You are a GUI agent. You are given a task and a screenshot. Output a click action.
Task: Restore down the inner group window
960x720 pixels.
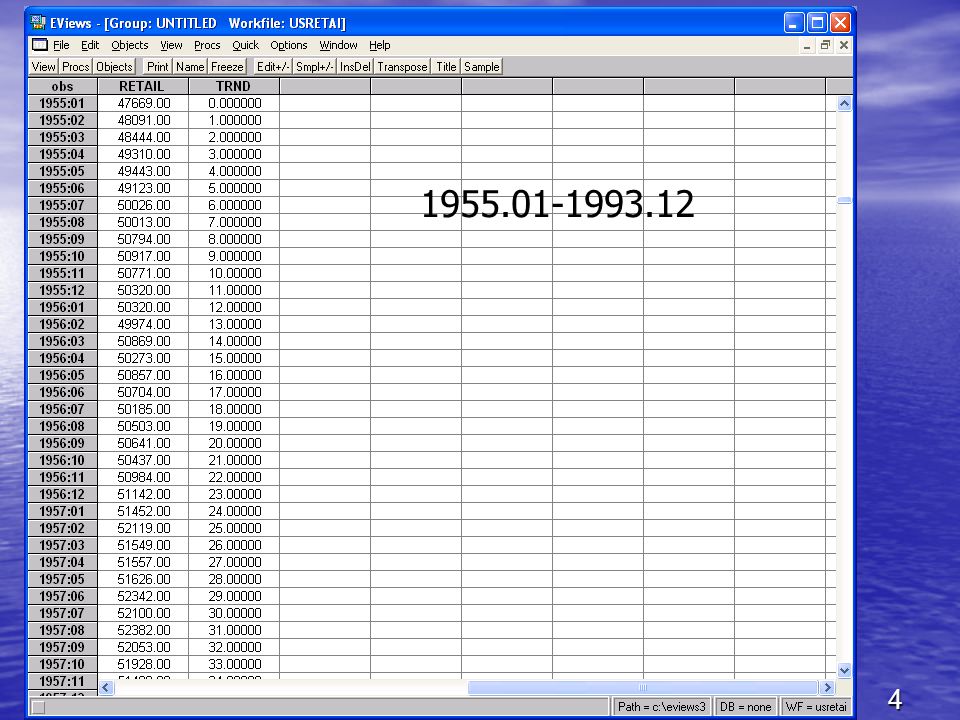(x=825, y=45)
